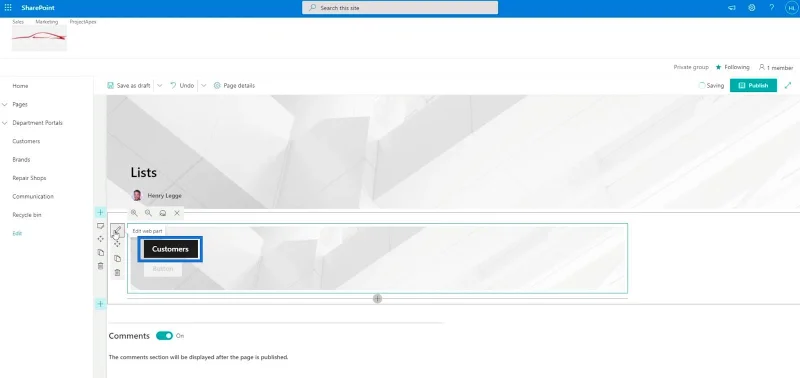The image size is (800, 378).
Task: Turn off the Comments toggle
Action: click(x=164, y=336)
